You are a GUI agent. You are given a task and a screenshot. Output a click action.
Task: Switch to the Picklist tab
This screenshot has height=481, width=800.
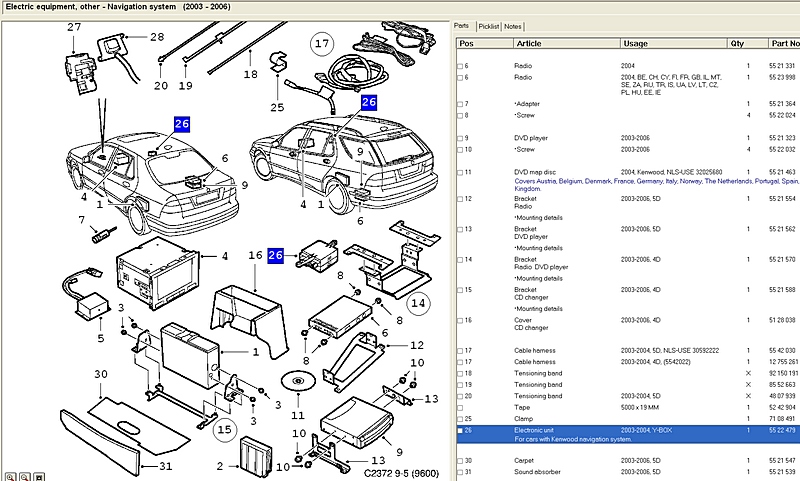488,26
